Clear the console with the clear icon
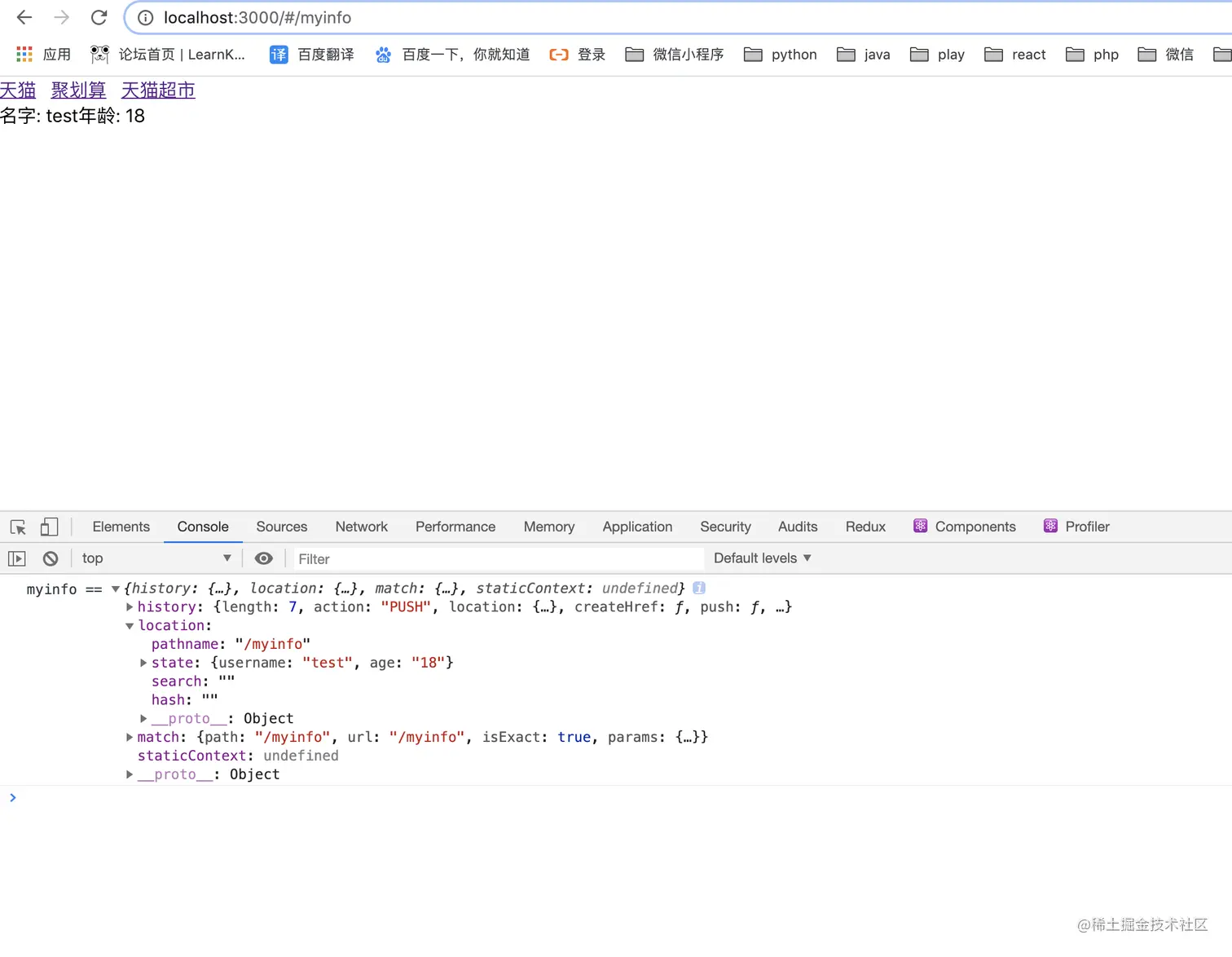1232x957 pixels. (51, 559)
